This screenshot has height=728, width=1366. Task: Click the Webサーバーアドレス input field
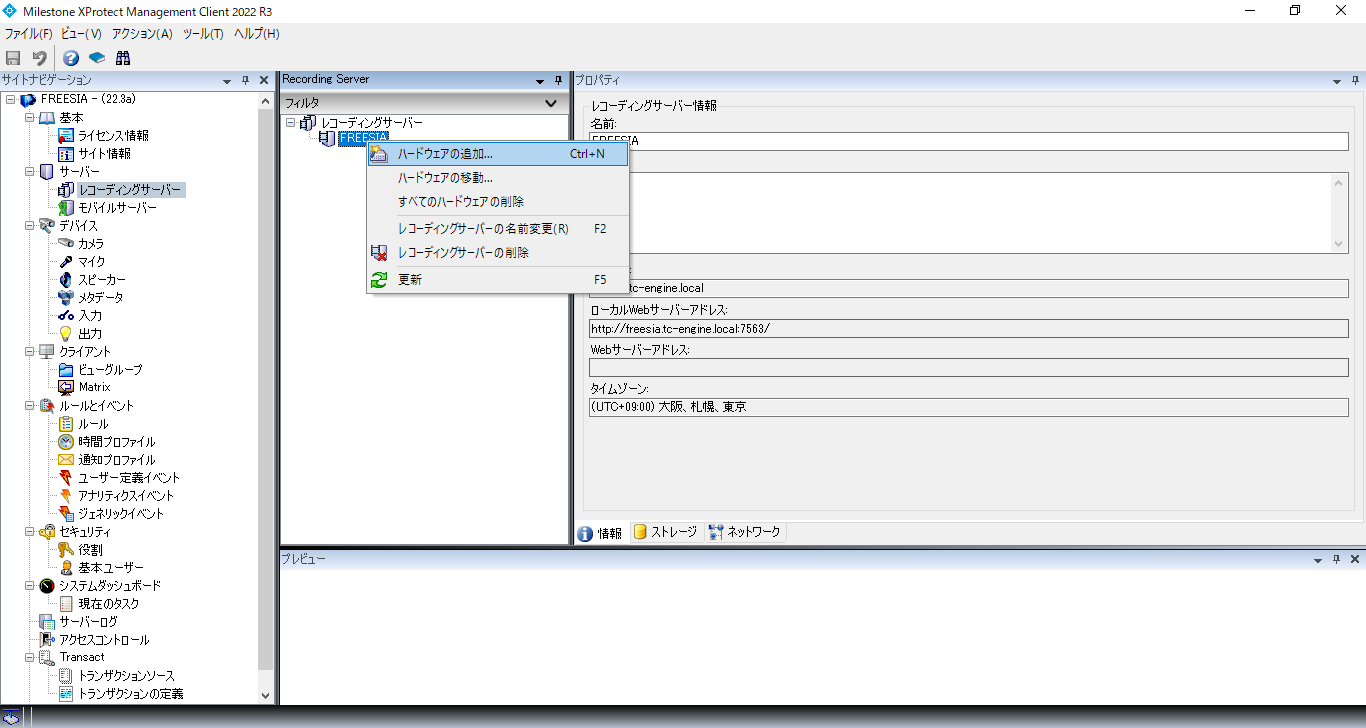click(969, 368)
